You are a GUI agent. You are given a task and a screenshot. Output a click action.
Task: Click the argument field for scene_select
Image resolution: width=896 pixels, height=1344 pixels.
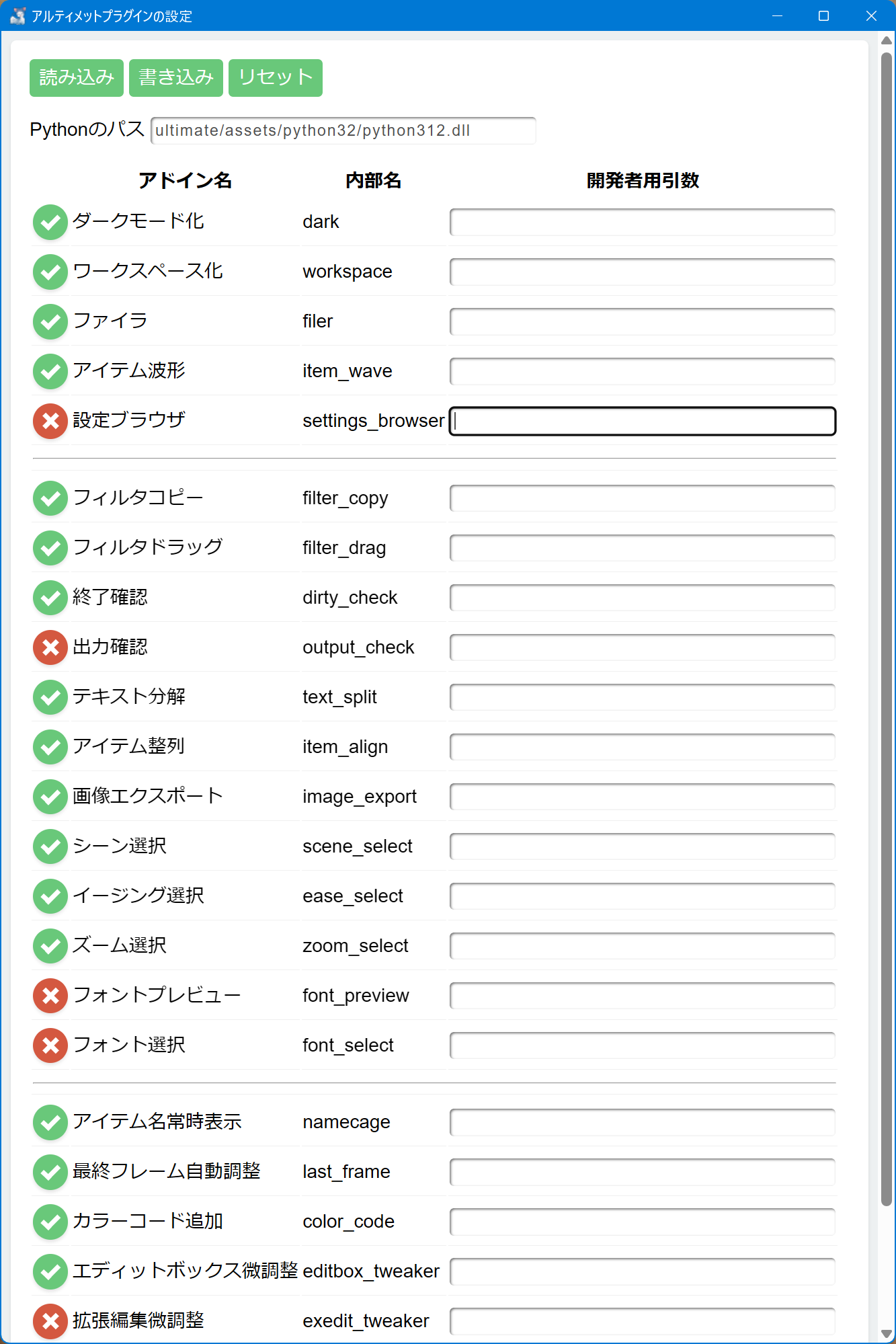643,846
